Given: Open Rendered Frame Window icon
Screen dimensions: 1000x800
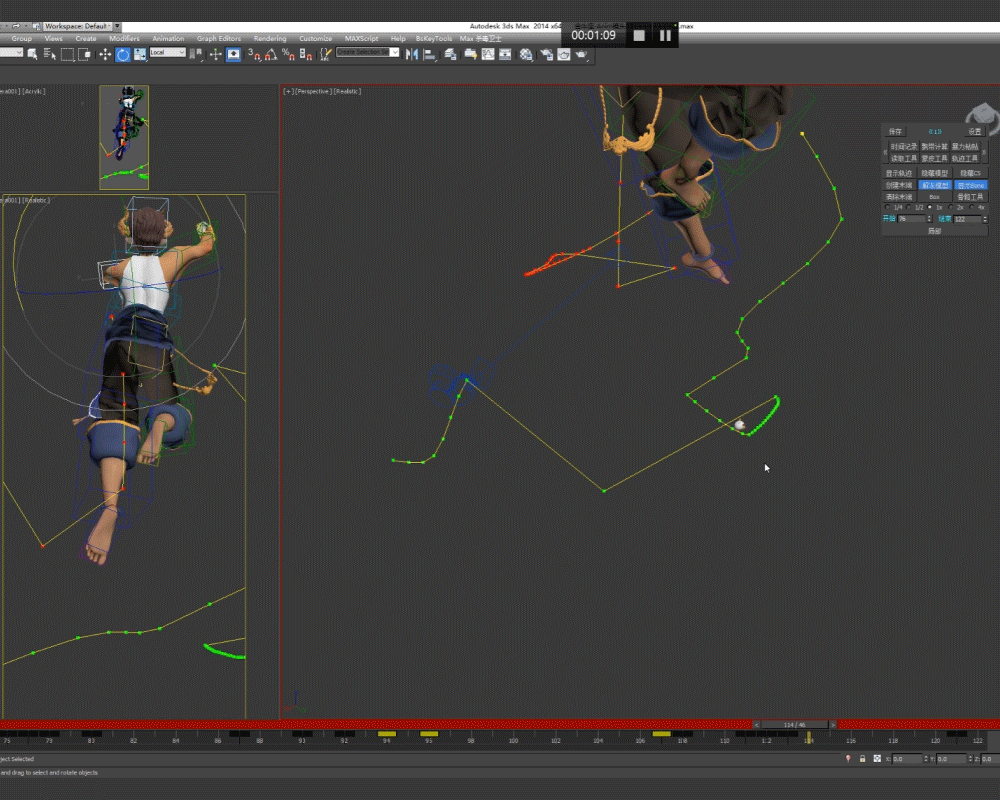Looking at the screenshot, I should (x=564, y=55).
